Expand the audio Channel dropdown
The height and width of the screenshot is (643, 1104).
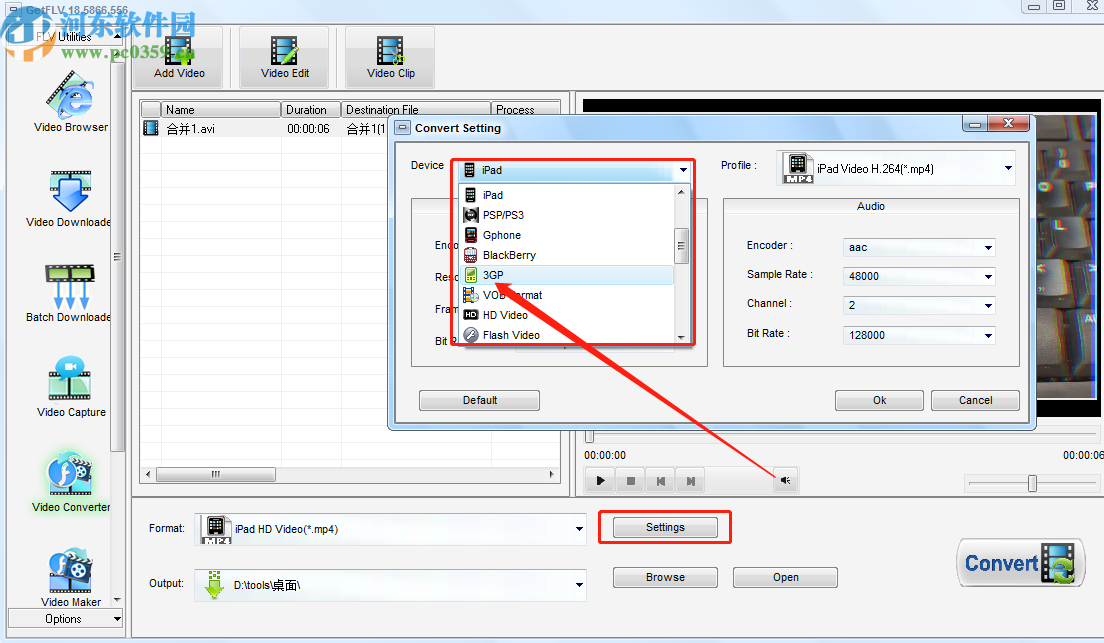coord(988,305)
